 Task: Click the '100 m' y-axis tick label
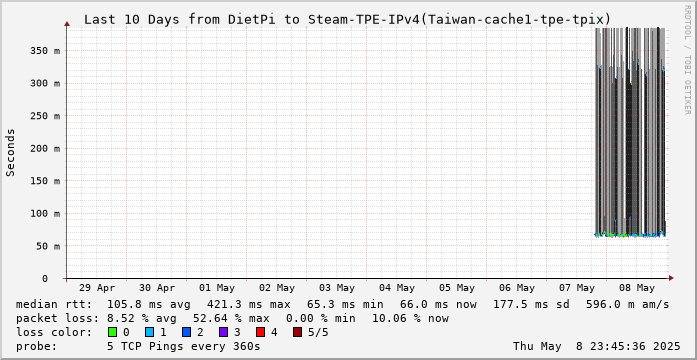(x=45, y=213)
